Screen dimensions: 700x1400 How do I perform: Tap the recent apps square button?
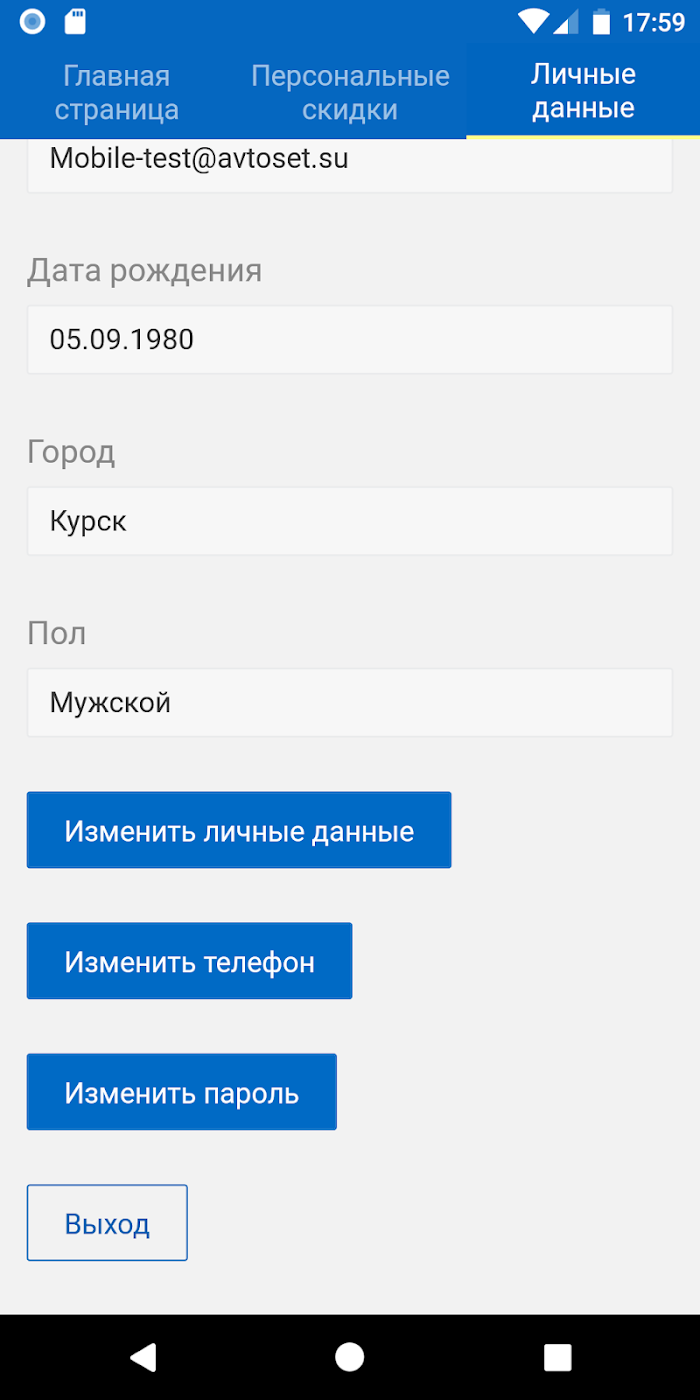(x=557, y=1356)
